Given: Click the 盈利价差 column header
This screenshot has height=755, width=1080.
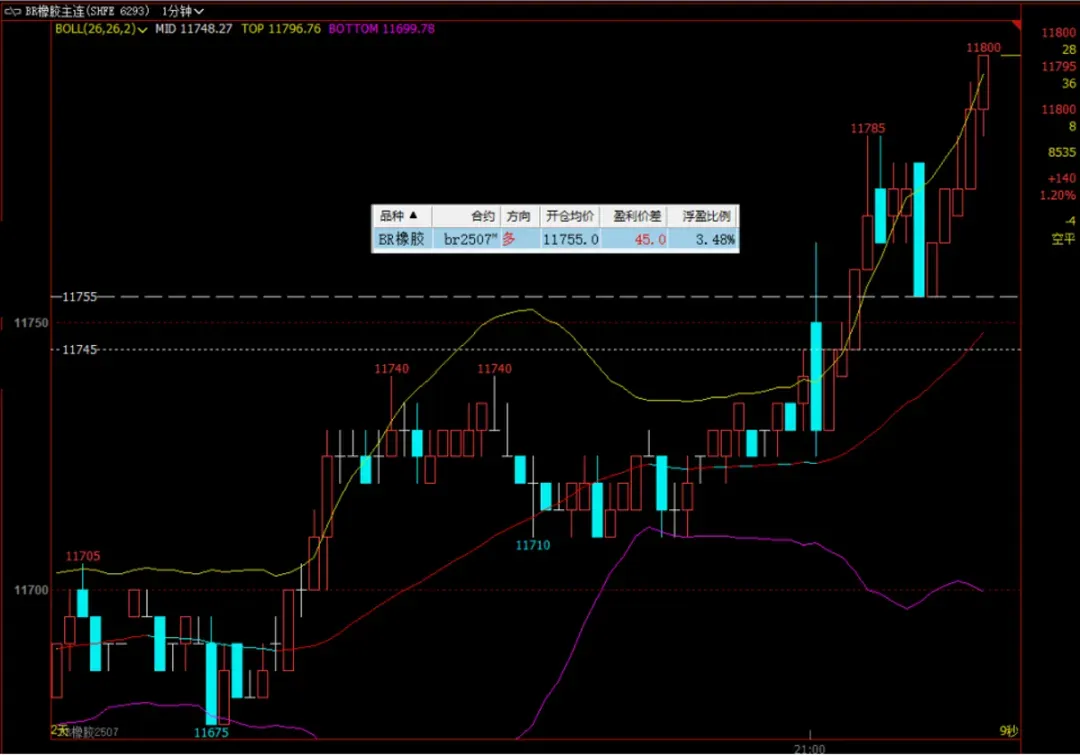Looking at the screenshot, I should [x=637, y=216].
